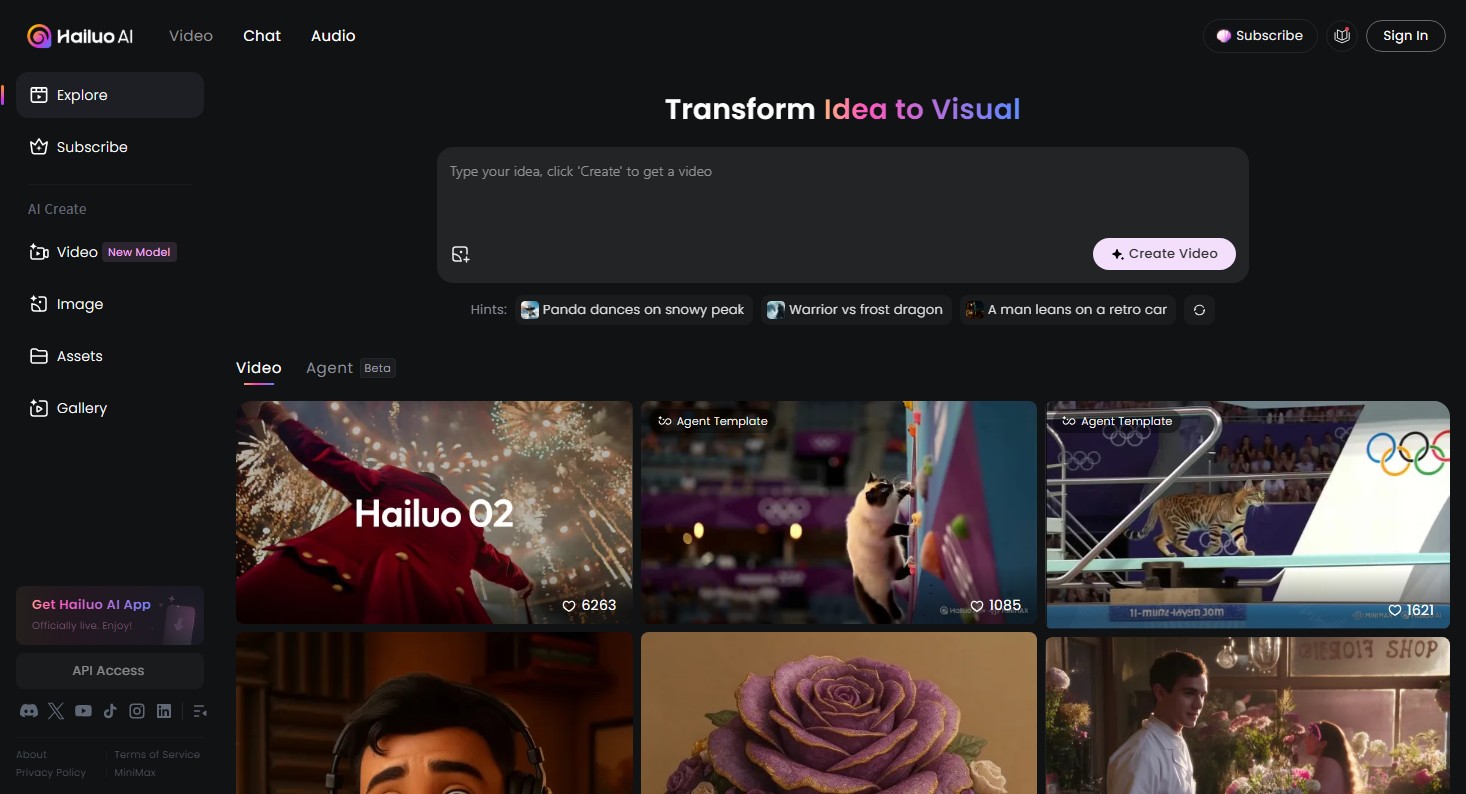Open Assets in the sidebar
Image resolution: width=1466 pixels, height=794 pixels.
(x=110, y=356)
